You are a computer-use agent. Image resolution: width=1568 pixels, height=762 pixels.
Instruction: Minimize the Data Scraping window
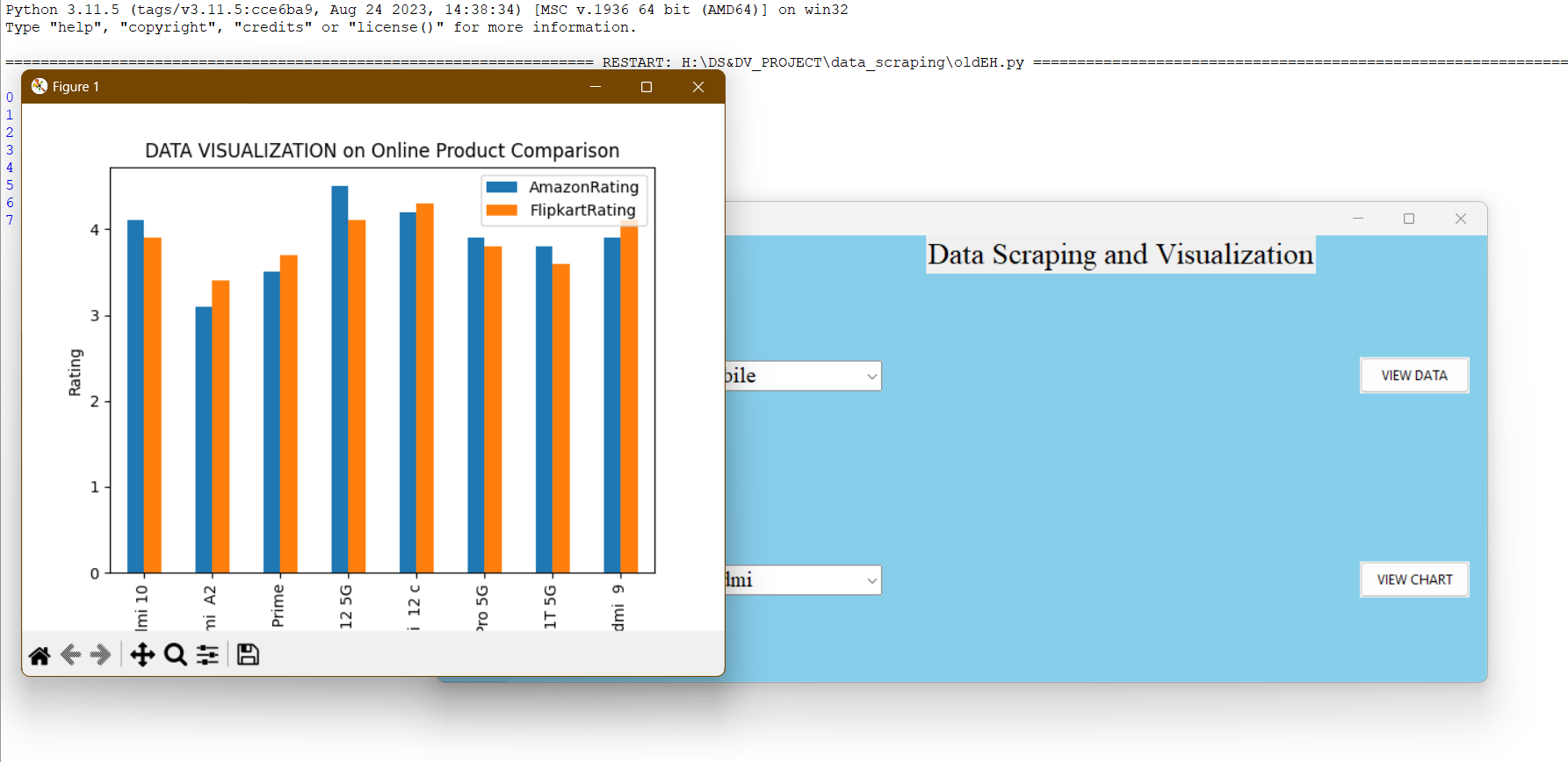tap(1358, 219)
